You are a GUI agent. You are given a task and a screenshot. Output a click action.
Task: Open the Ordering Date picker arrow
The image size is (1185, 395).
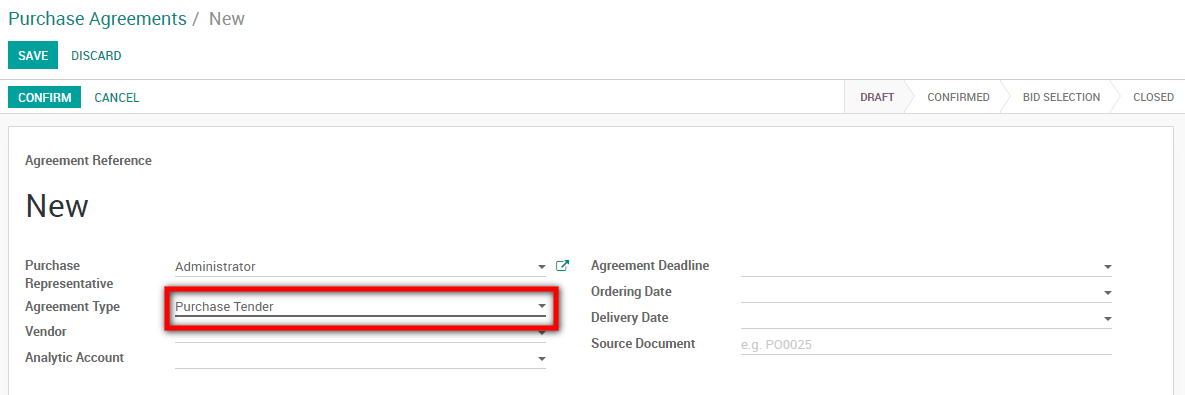(1107, 292)
